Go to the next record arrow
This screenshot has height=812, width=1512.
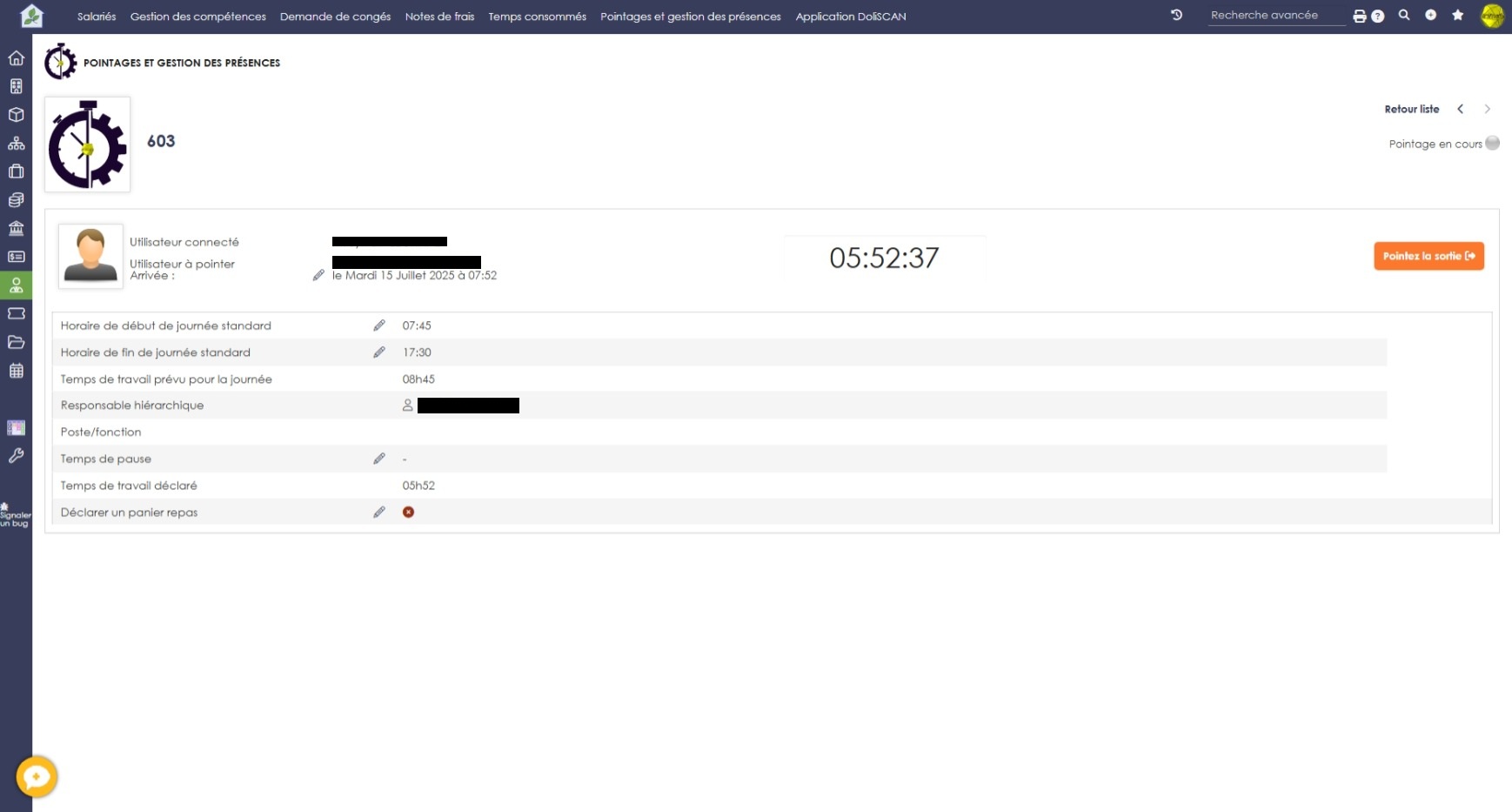tap(1488, 109)
